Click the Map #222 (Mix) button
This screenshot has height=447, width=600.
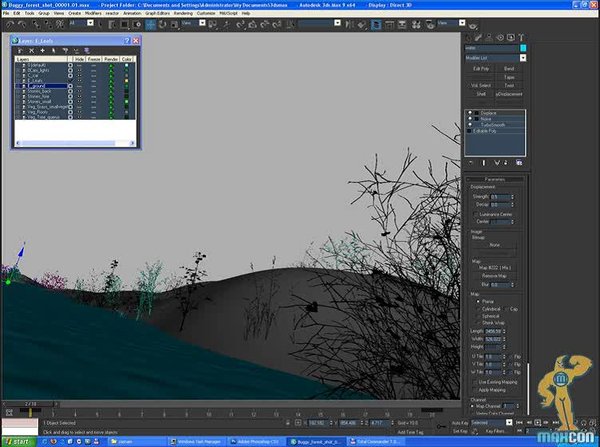494,268
